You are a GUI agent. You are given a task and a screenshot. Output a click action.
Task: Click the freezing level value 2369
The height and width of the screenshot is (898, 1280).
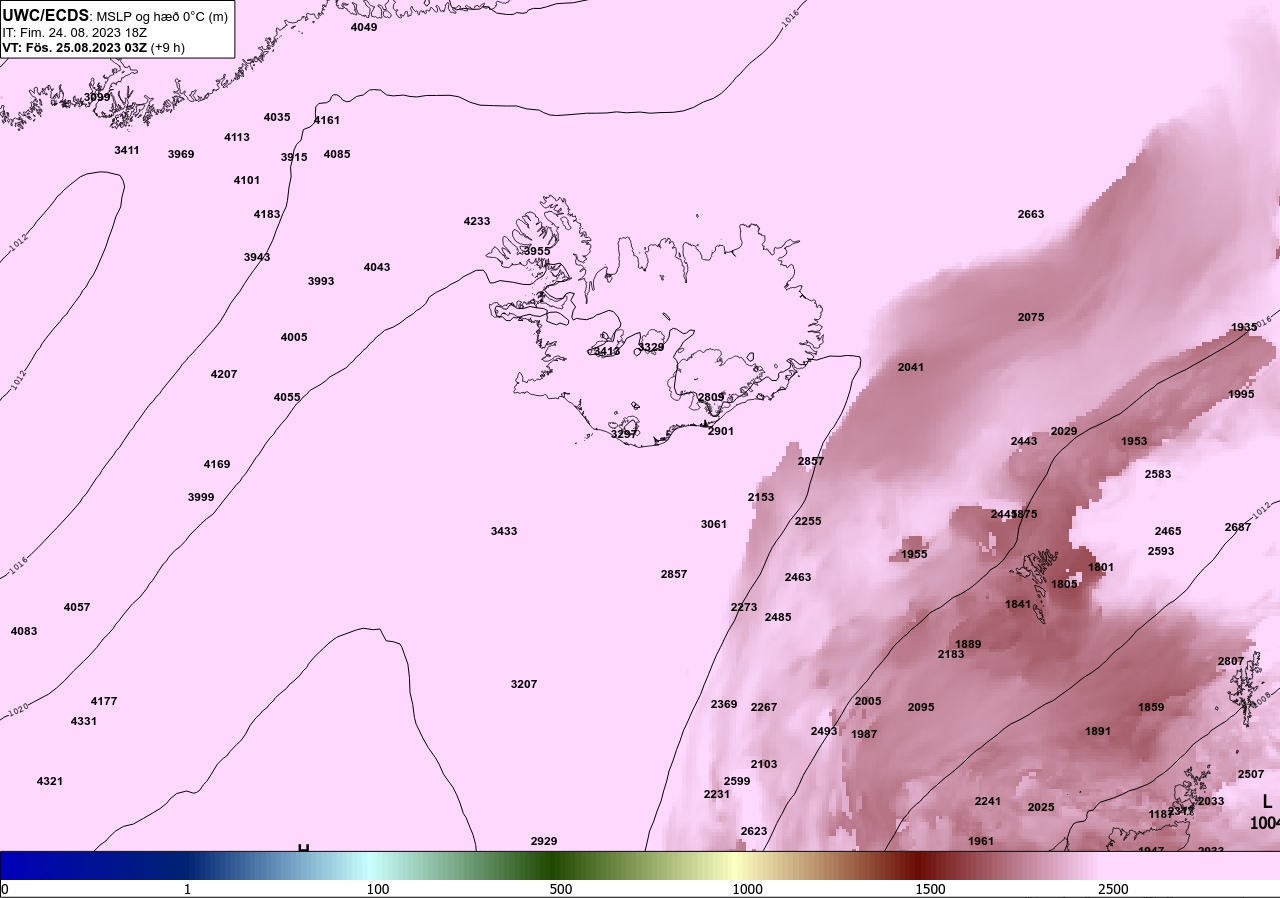724,704
